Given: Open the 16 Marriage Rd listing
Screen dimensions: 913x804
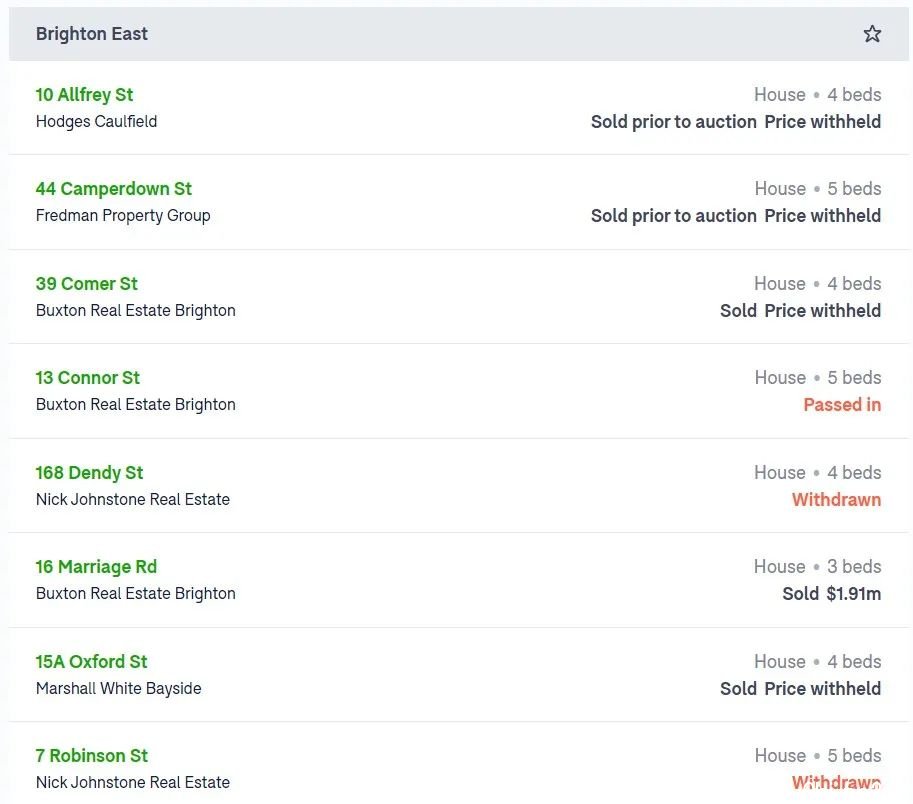Looking at the screenshot, I should (x=96, y=566).
